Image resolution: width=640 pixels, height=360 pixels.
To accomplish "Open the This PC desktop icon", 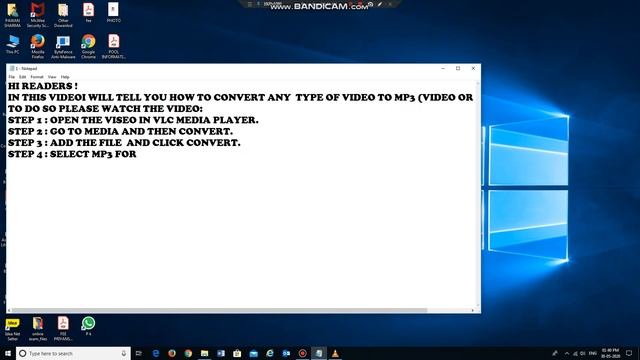I will (x=12, y=44).
